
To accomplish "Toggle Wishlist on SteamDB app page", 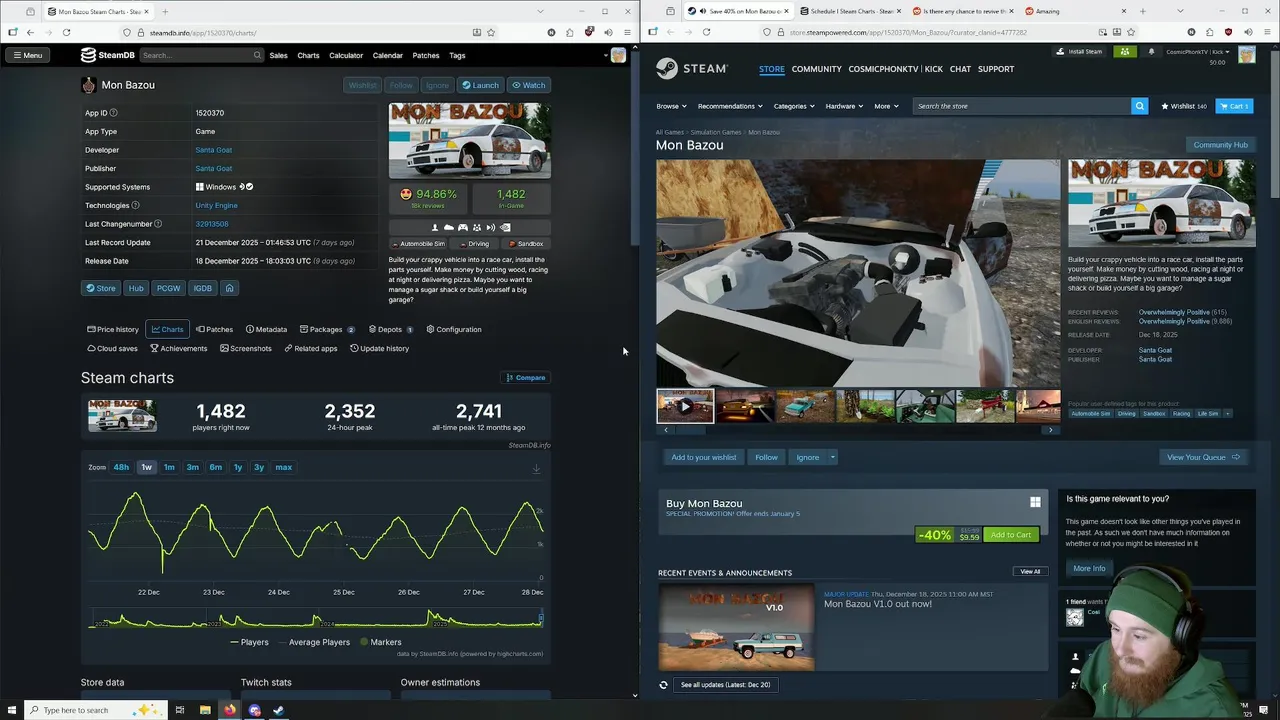I will (363, 85).
